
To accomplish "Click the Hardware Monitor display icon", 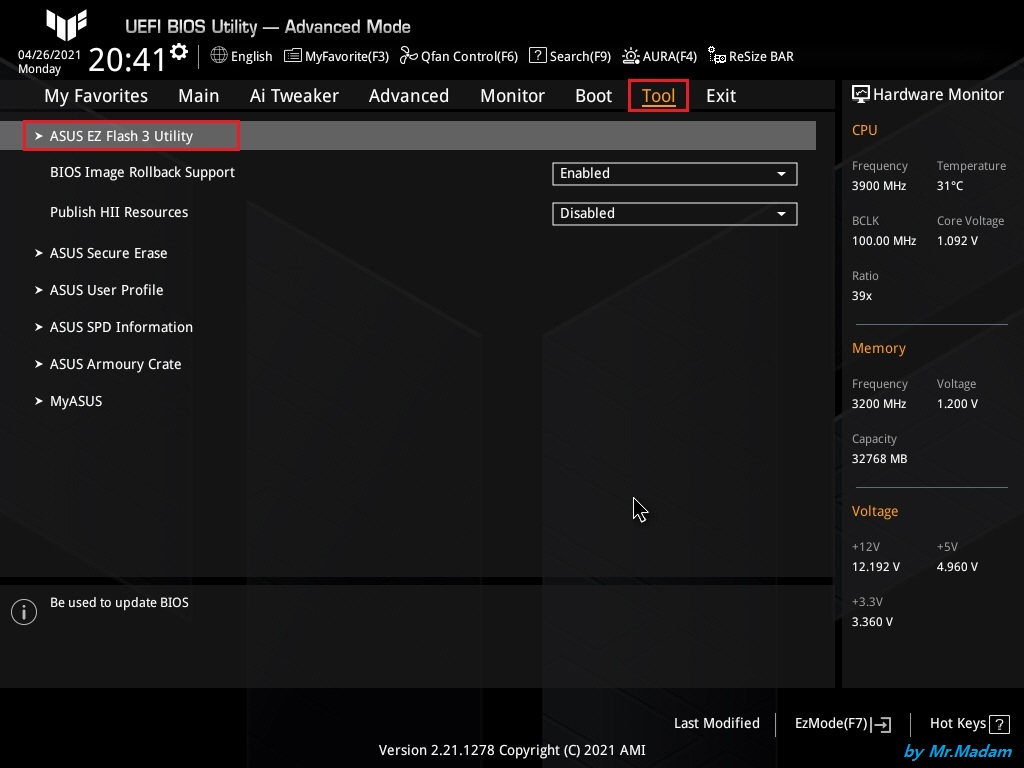I will pos(861,94).
